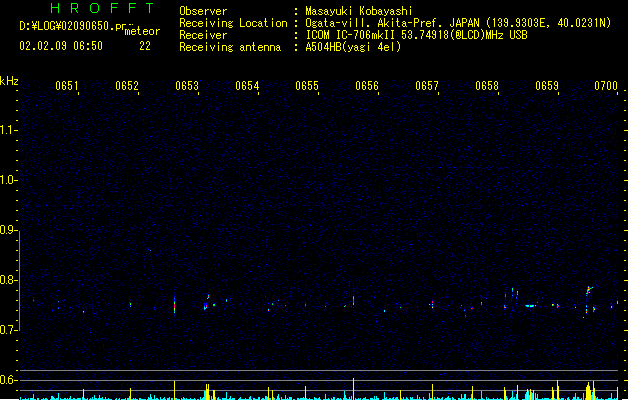Click the kHz axis unit label

tap(9, 81)
